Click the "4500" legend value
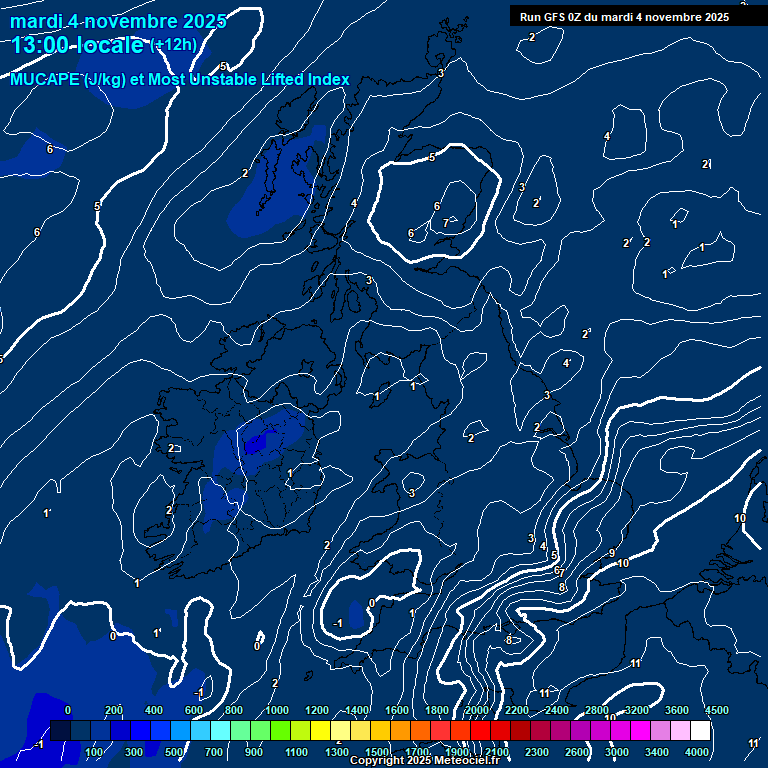 (x=717, y=710)
